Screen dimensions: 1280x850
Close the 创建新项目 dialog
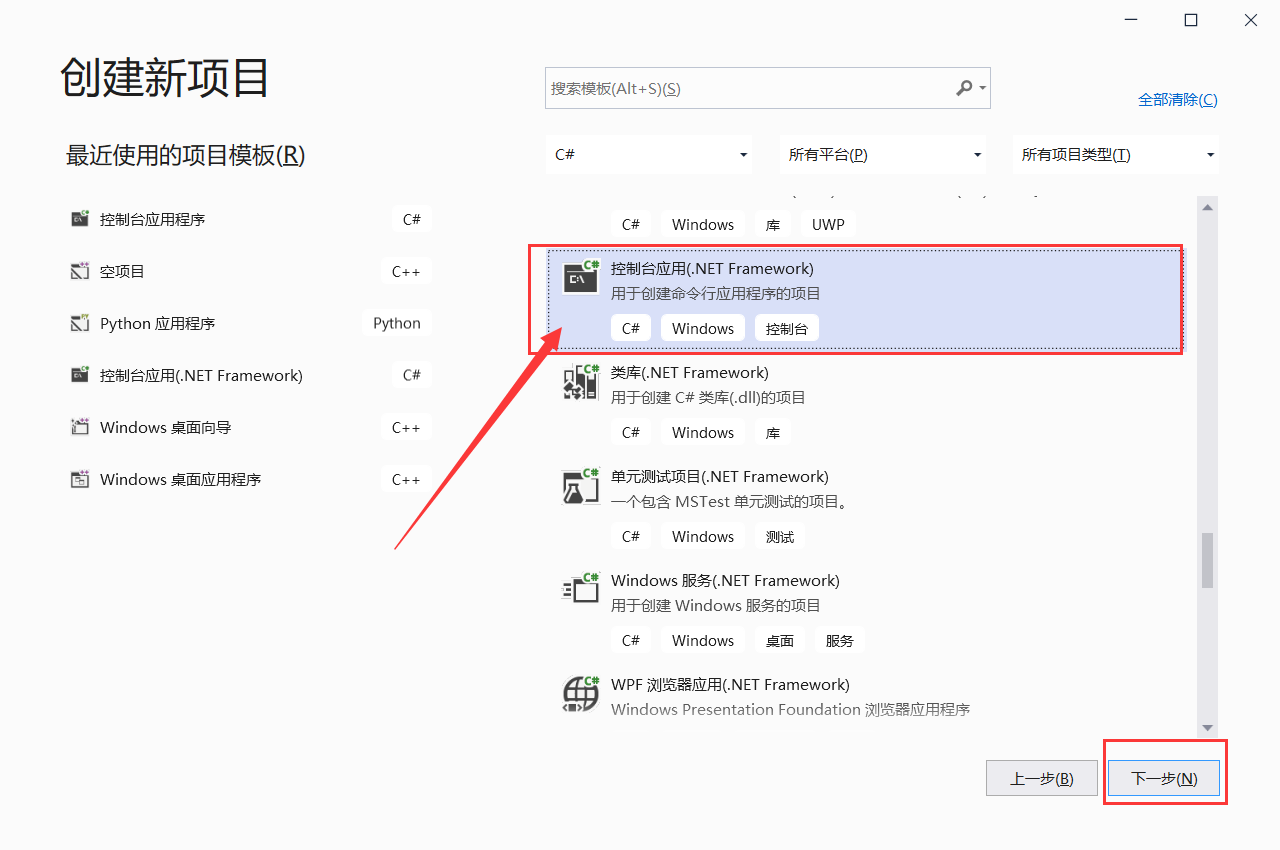click(x=1251, y=20)
